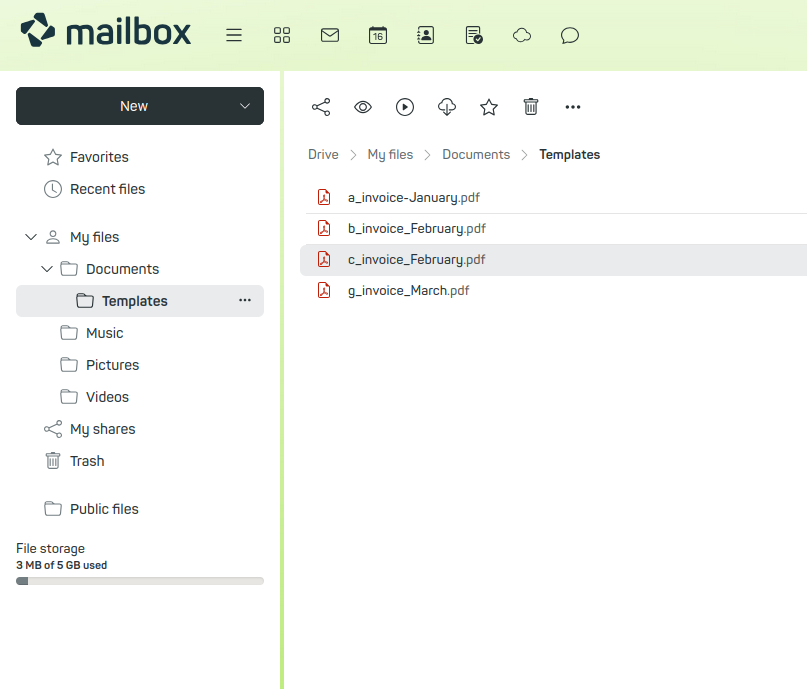Open the Calendar app icon

tap(378, 35)
